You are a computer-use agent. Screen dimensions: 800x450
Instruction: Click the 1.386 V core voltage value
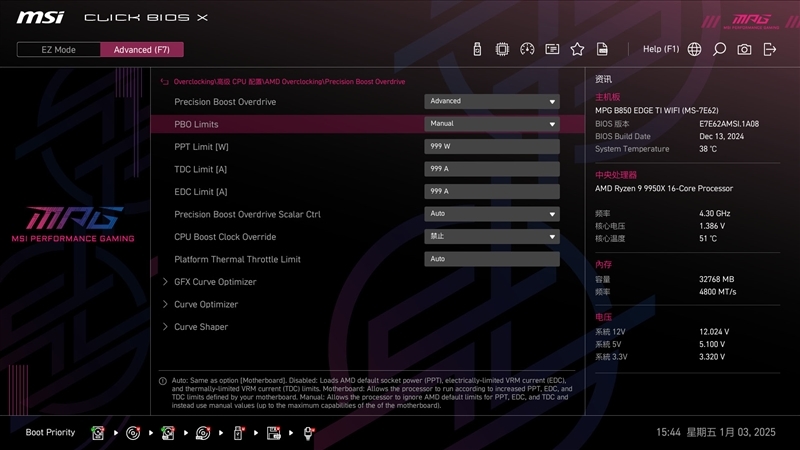coord(712,226)
